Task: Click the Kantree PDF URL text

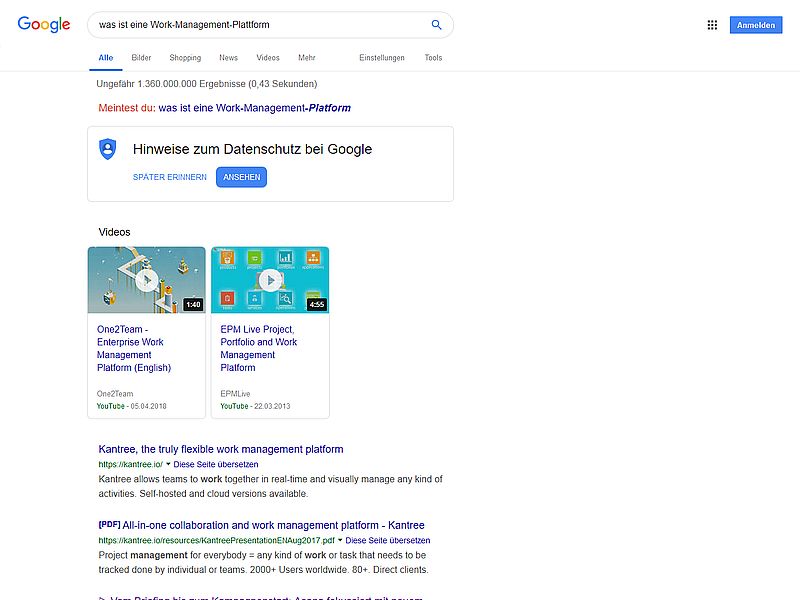Action: (x=216, y=540)
